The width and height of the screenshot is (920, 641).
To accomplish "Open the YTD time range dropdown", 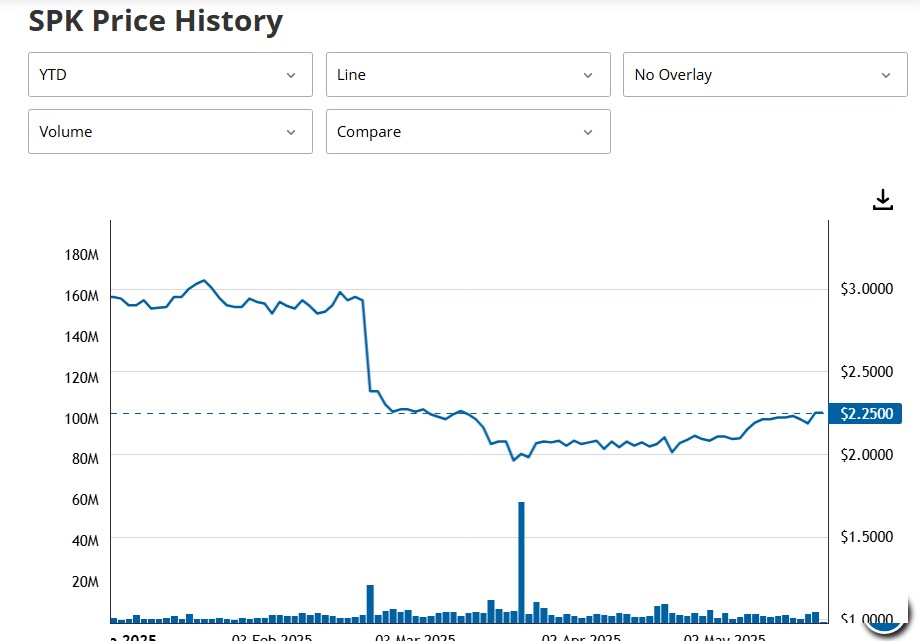I will point(170,75).
